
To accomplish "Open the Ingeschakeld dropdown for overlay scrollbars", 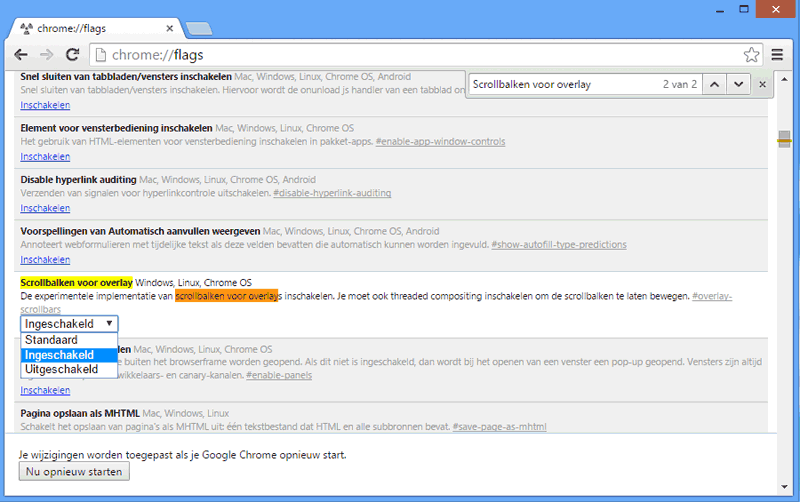I will coord(69,324).
